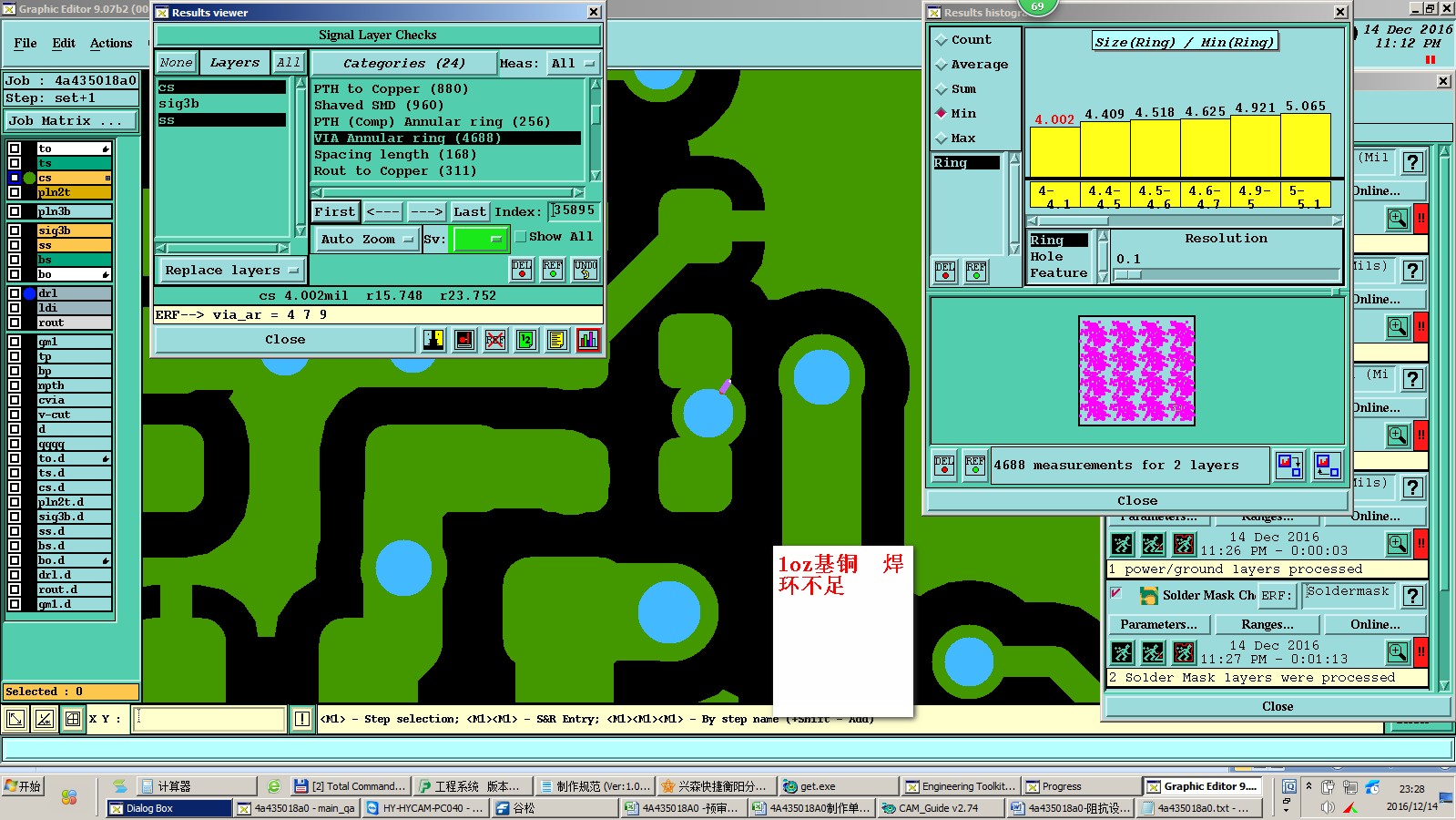Open the Job Matrix menu button
This screenshot has height=820, width=1456.
[71, 120]
